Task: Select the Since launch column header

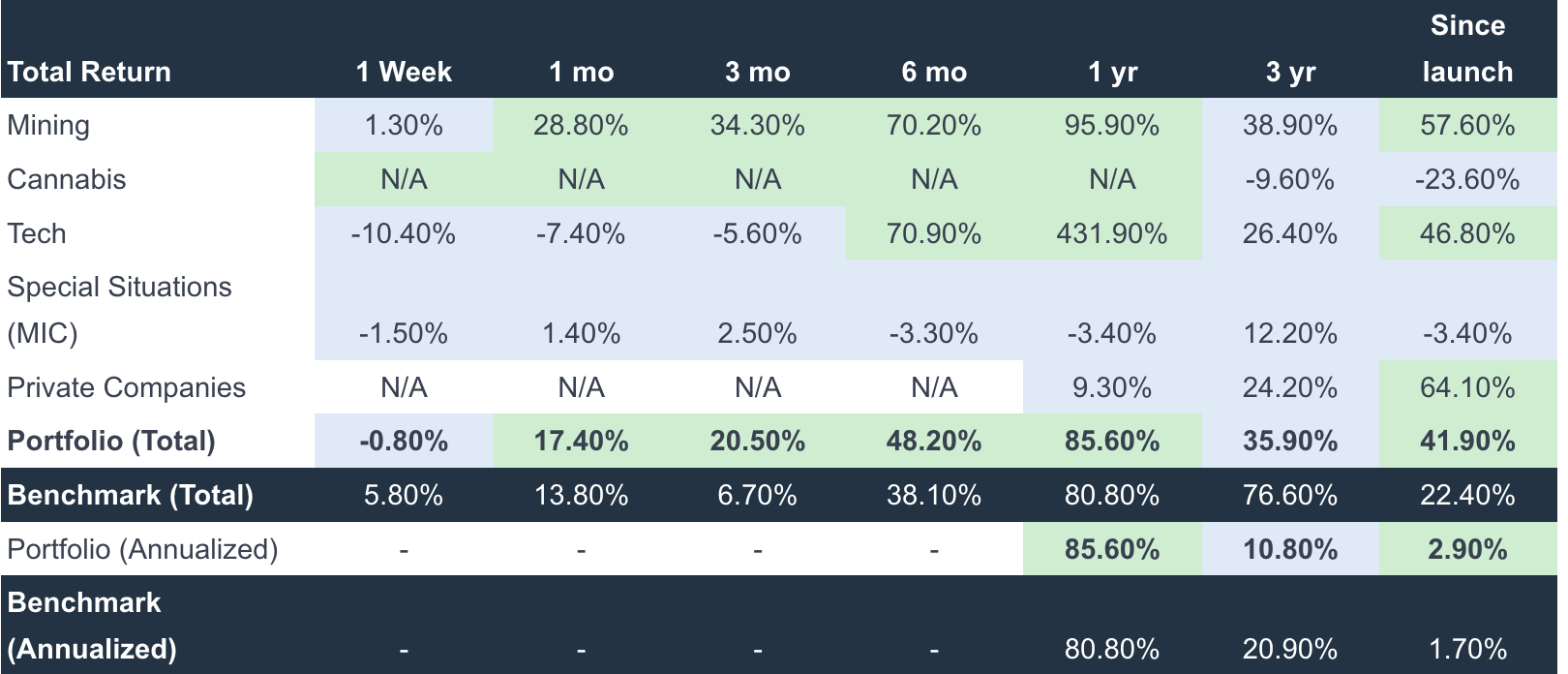Action: [x=1466, y=48]
